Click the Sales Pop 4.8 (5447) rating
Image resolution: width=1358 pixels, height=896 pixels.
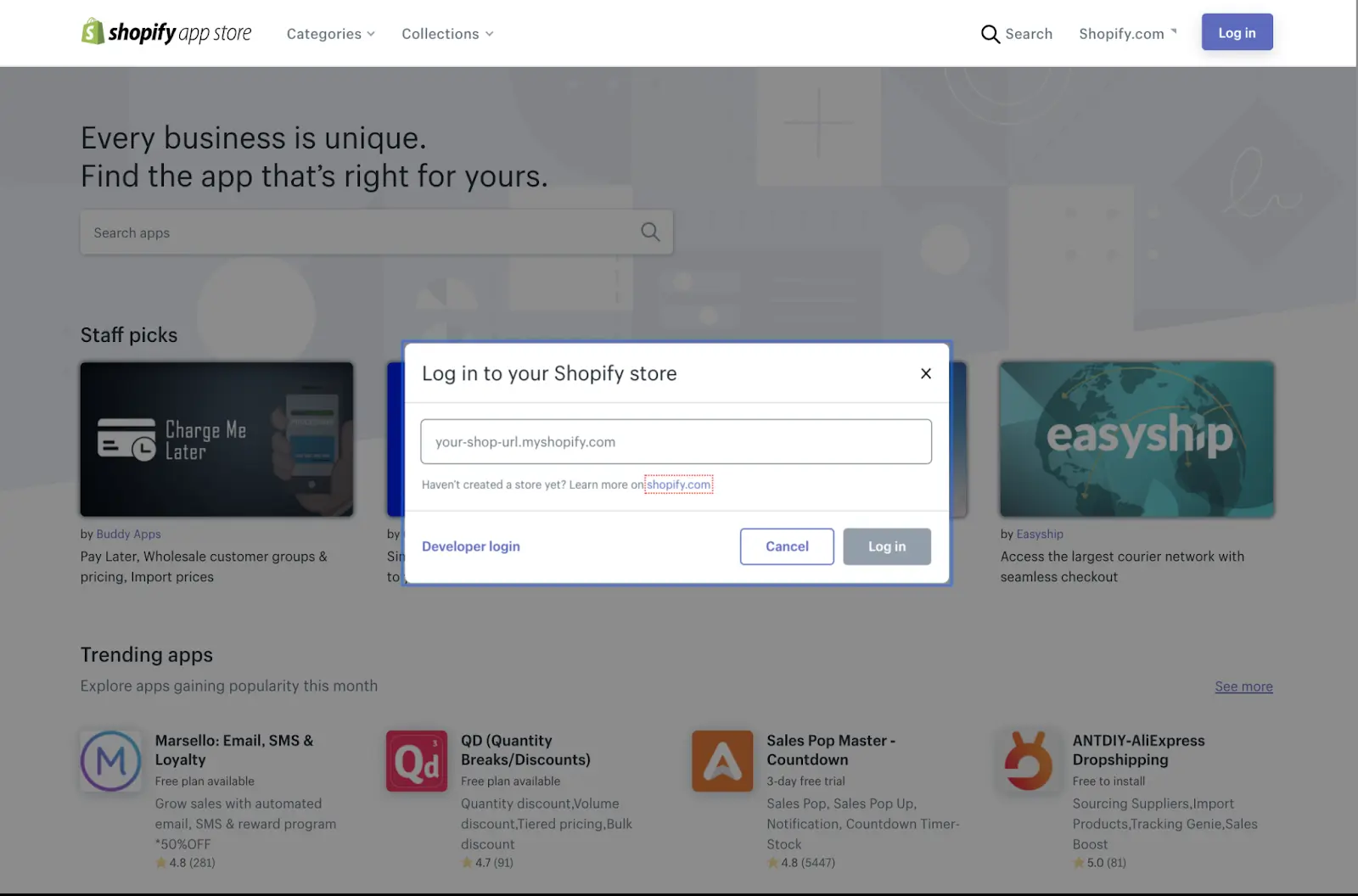click(801, 863)
